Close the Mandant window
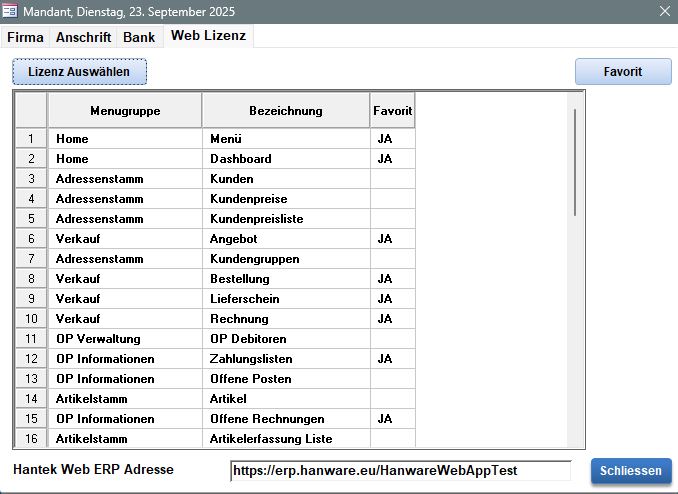 click(665, 11)
